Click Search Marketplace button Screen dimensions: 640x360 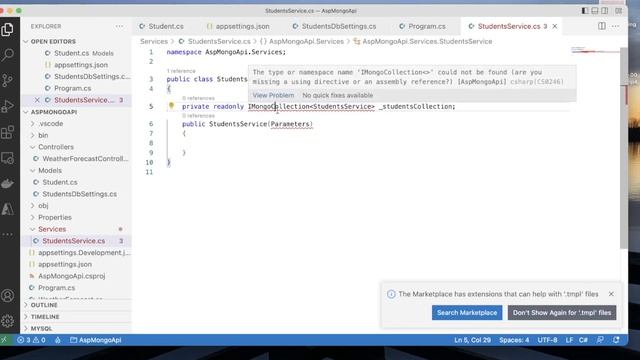[467, 313]
